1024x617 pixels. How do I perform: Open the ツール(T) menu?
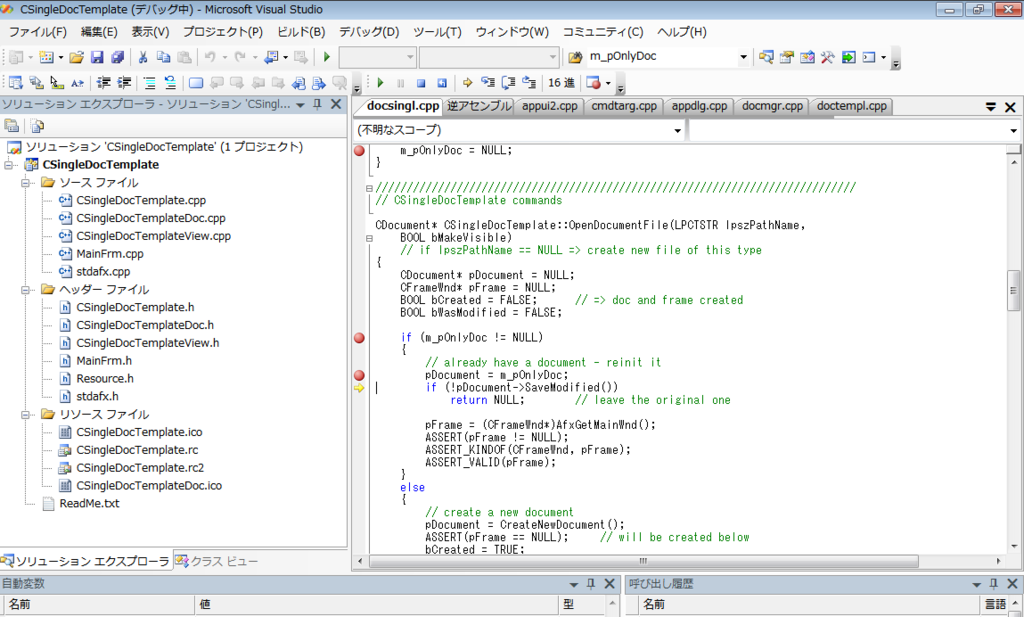pyautogui.click(x=437, y=32)
